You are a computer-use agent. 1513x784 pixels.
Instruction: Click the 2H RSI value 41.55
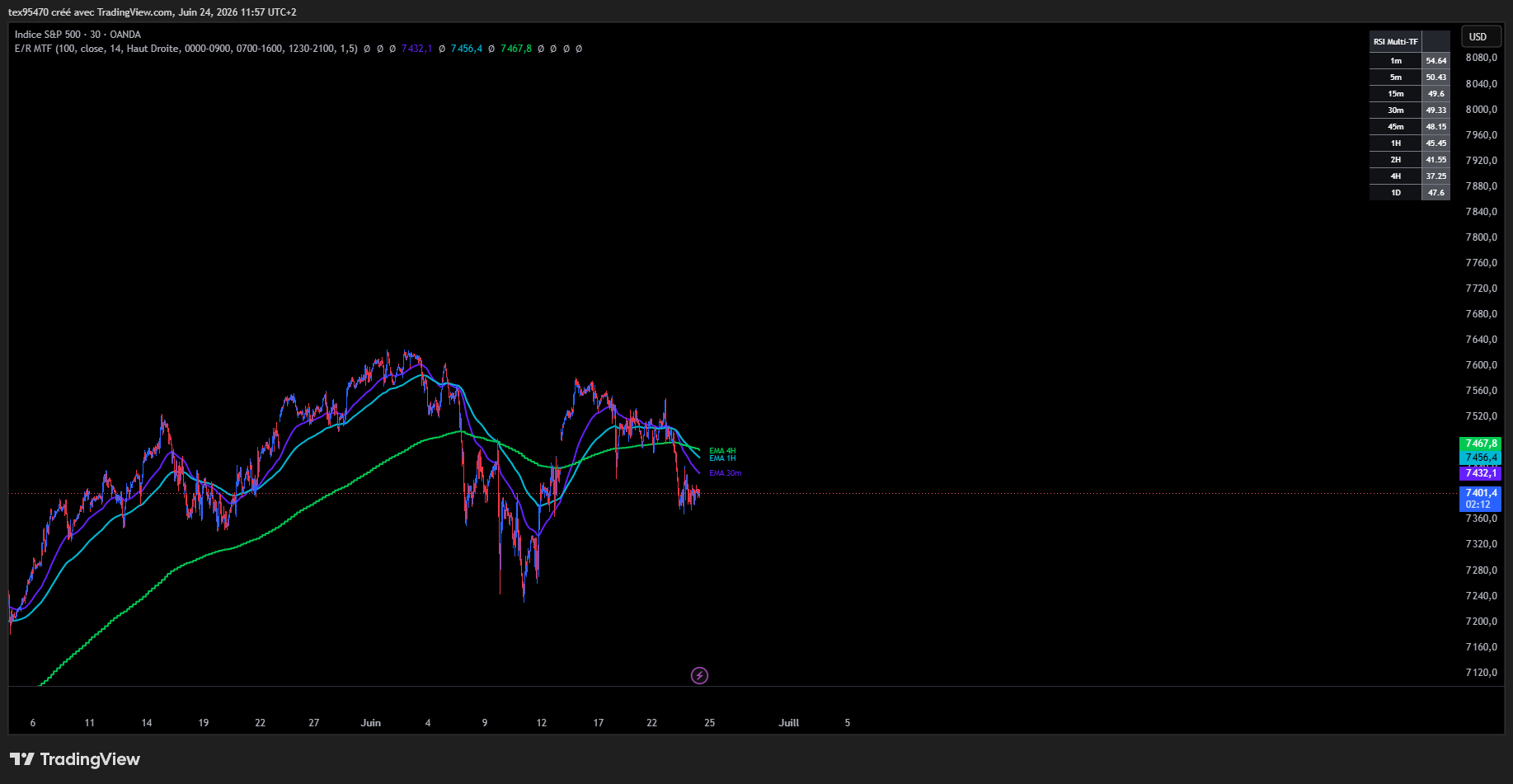coord(1436,160)
